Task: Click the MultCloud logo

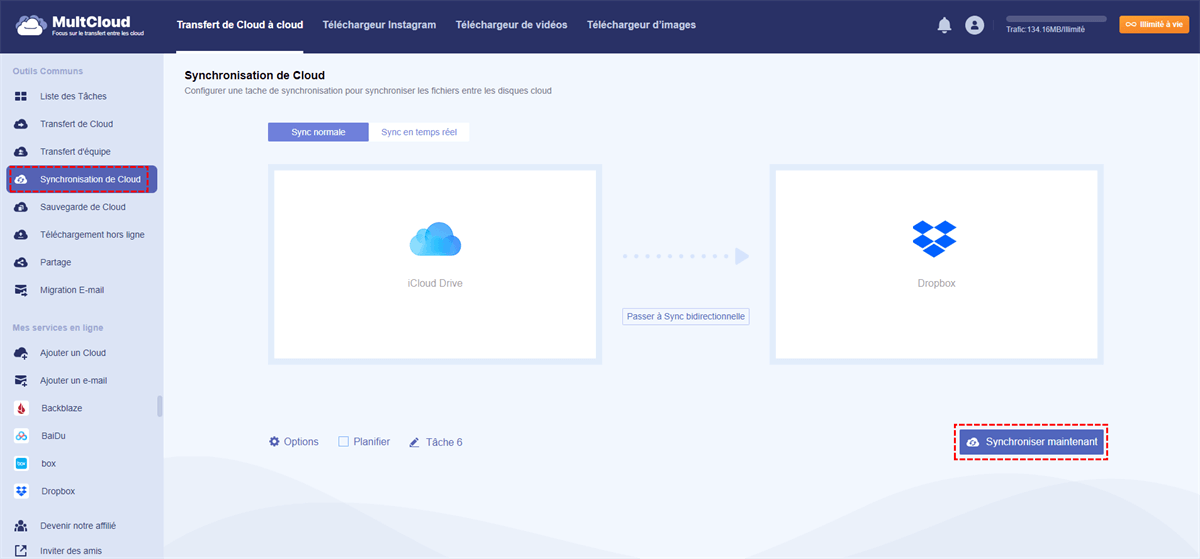Action: (82, 25)
